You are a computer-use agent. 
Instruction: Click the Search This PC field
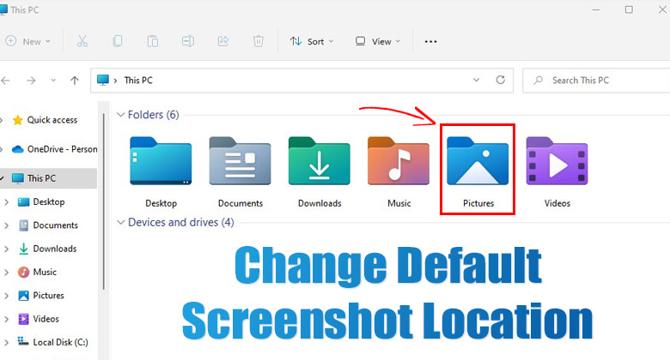pyautogui.click(x=597, y=80)
